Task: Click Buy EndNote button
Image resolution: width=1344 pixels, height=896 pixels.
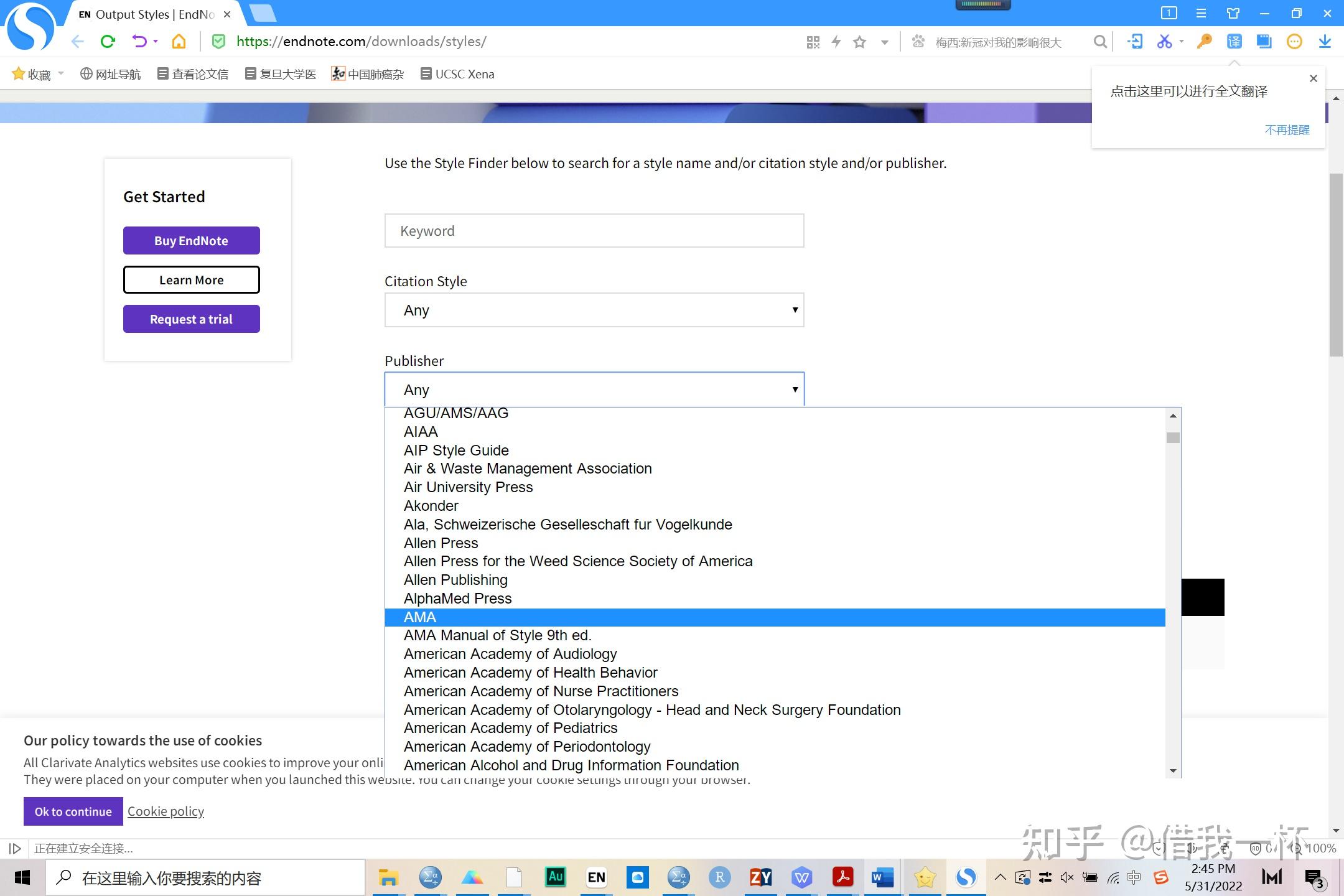Action: click(x=191, y=241)
